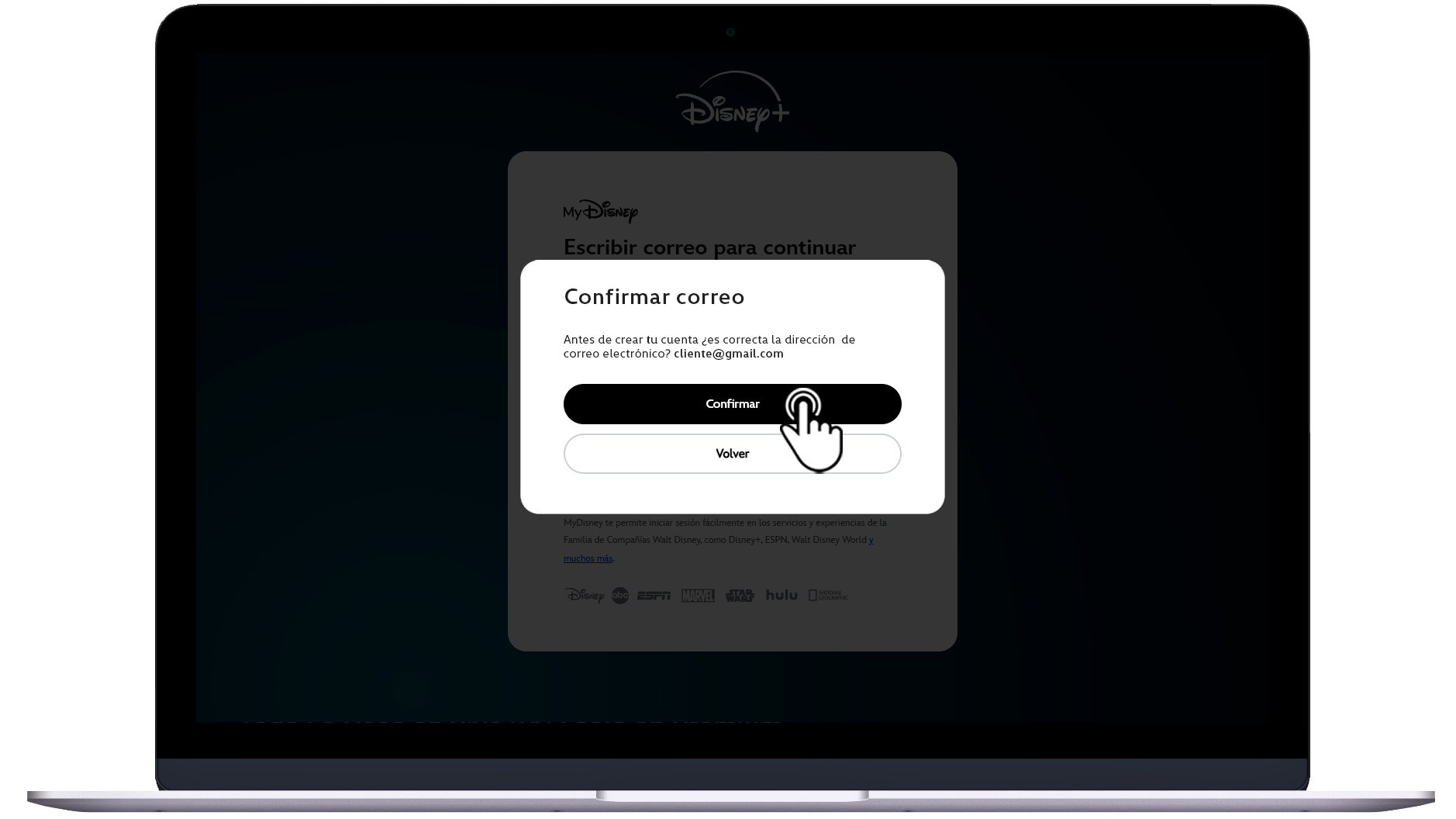
Task: Click the ABC logo icon
Action: (620, 596)
